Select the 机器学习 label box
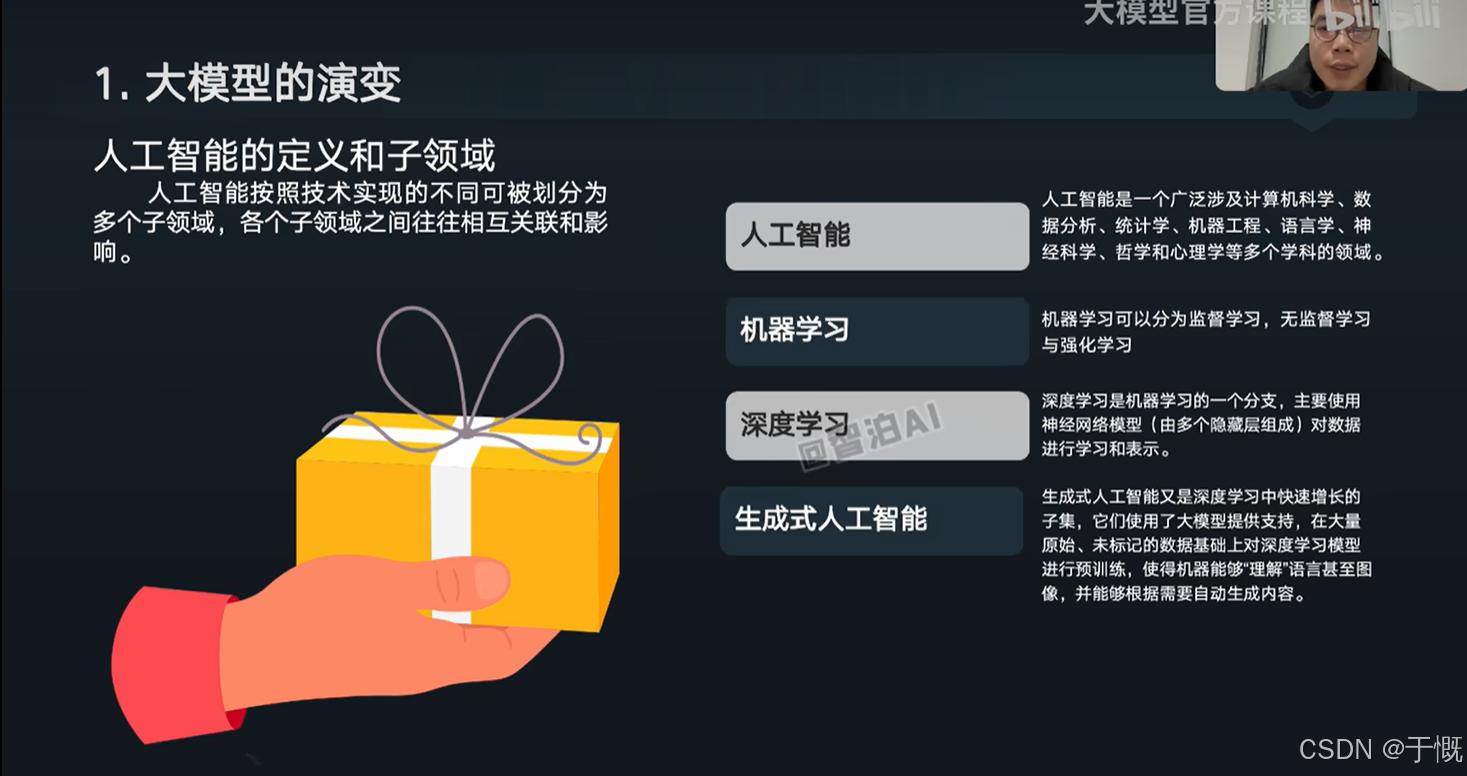Screen dimensions: 1467x776 coord(877,331)
